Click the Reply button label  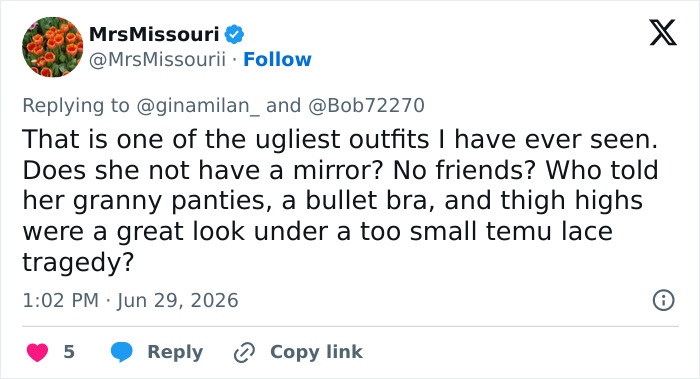click(x=175, y=352)
